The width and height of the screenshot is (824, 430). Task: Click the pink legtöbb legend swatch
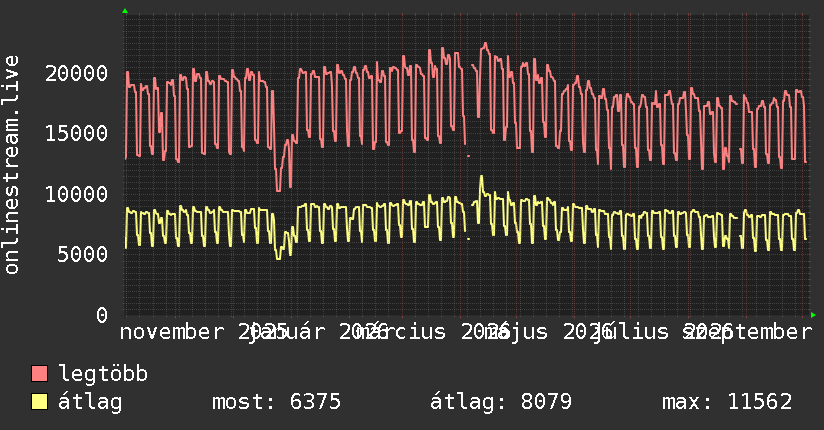click(x=40, y=374)
